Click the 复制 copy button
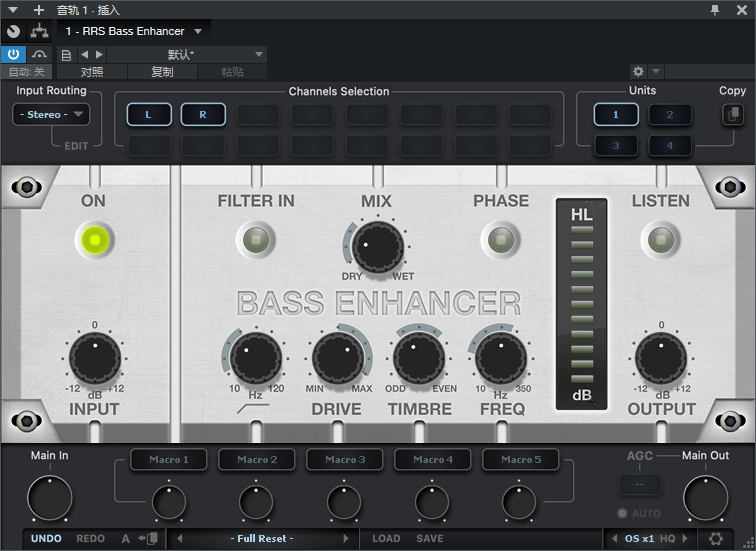 [x=162, y=72]
